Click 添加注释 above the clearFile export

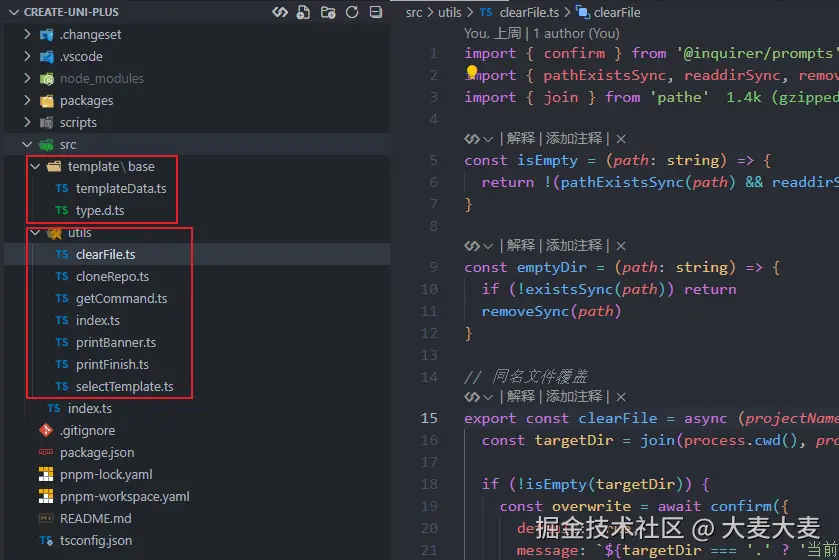click(574, 396)
